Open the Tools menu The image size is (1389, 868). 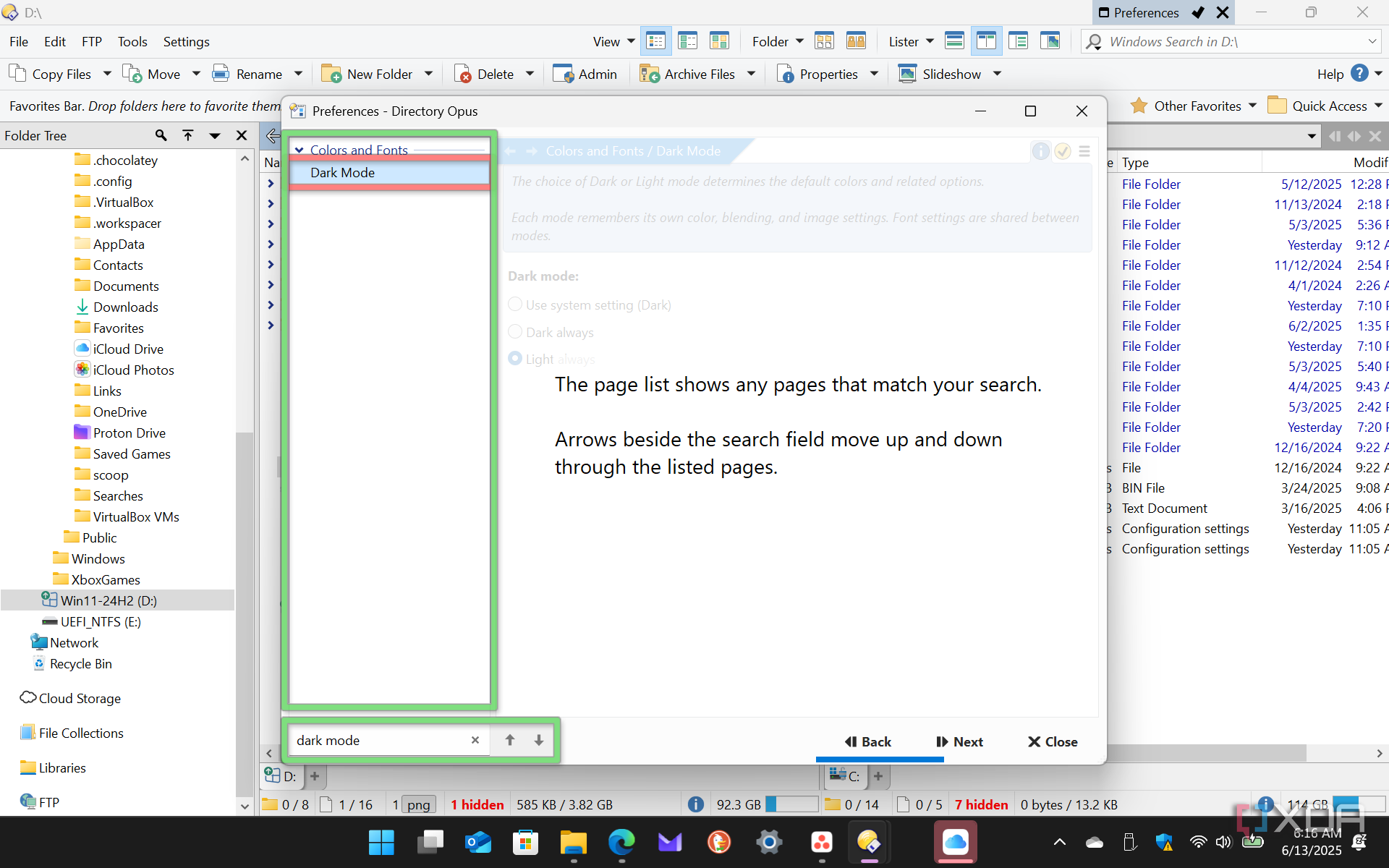point(132,41)
